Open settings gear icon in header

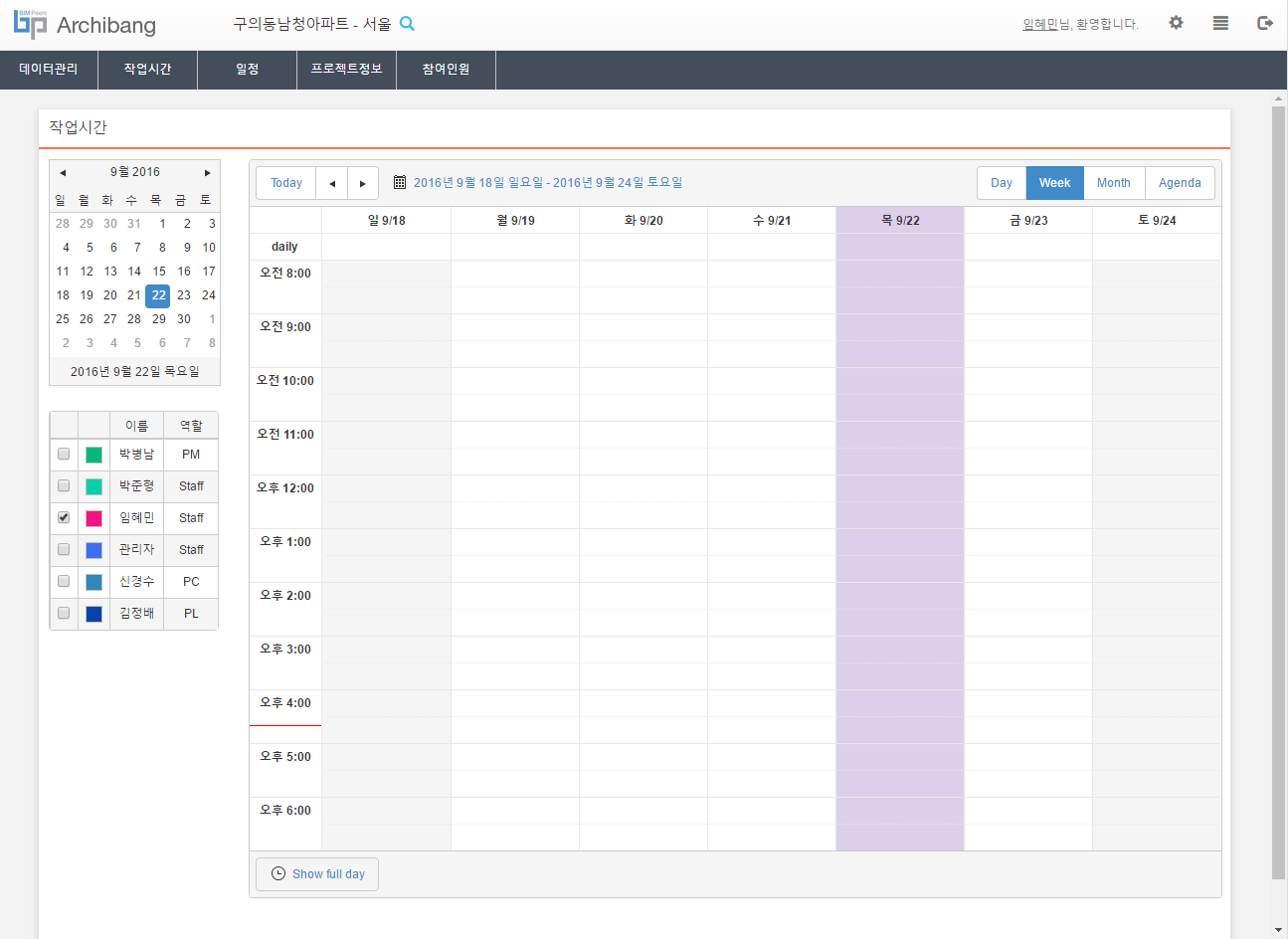[1176, 23]
